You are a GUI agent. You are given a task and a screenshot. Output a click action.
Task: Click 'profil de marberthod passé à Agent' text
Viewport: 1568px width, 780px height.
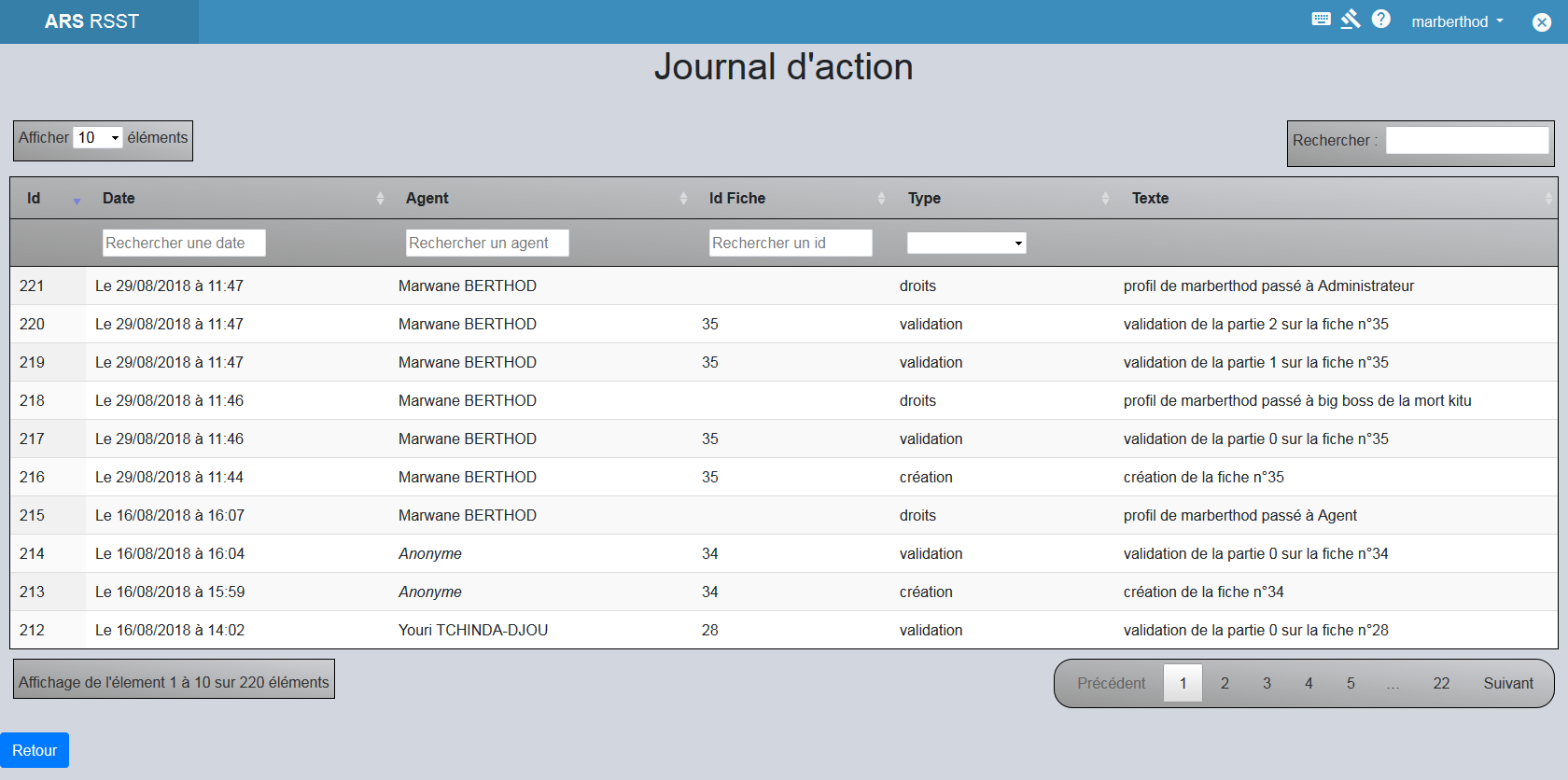pos(1240,515)
